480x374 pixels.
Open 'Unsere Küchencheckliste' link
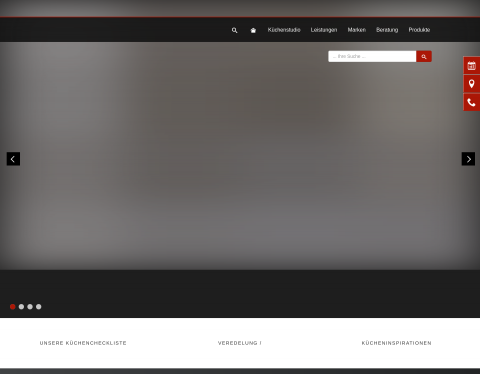click(x=83, y=343)
